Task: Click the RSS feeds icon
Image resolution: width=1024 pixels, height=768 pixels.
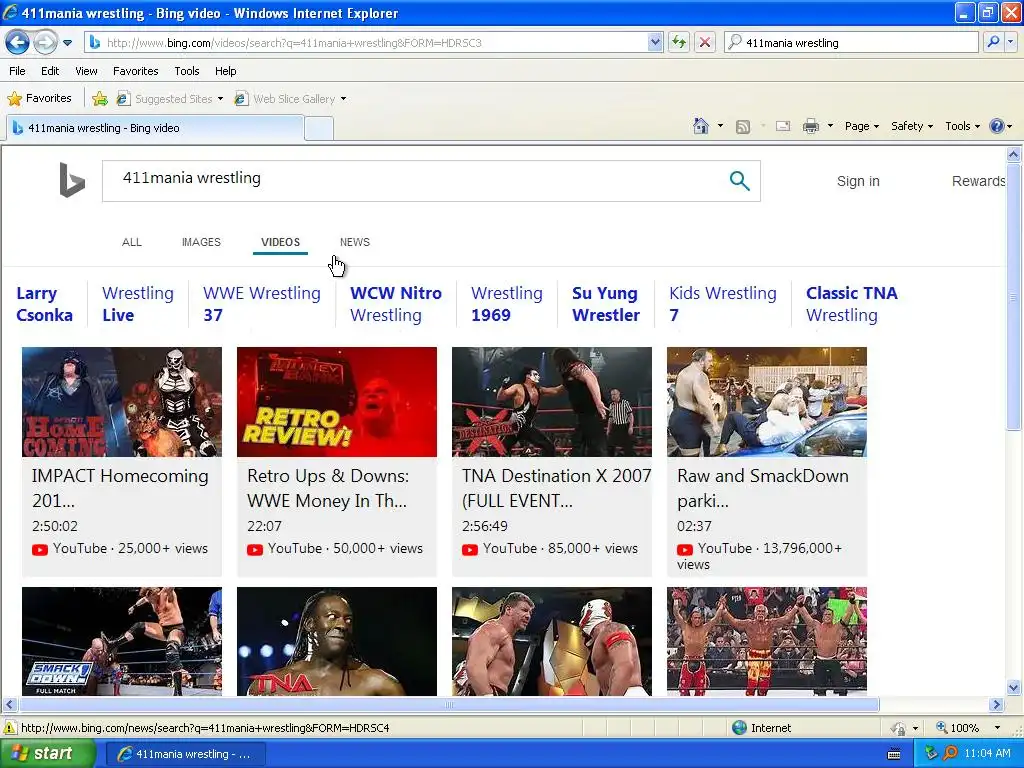Action: tap(743, 127)
